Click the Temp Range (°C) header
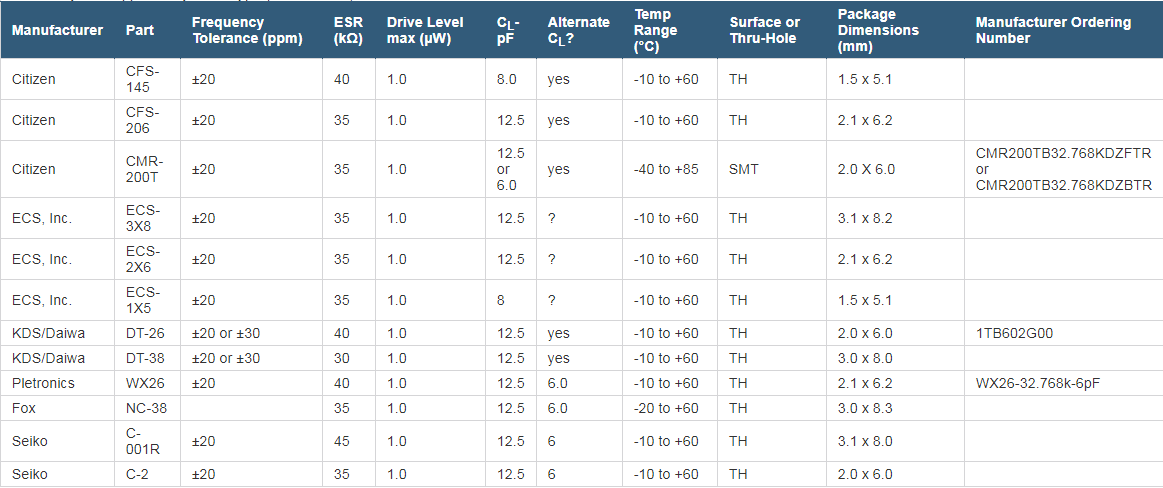The image size is (1163, 488). pyautogui.click(x=655, y=30)
